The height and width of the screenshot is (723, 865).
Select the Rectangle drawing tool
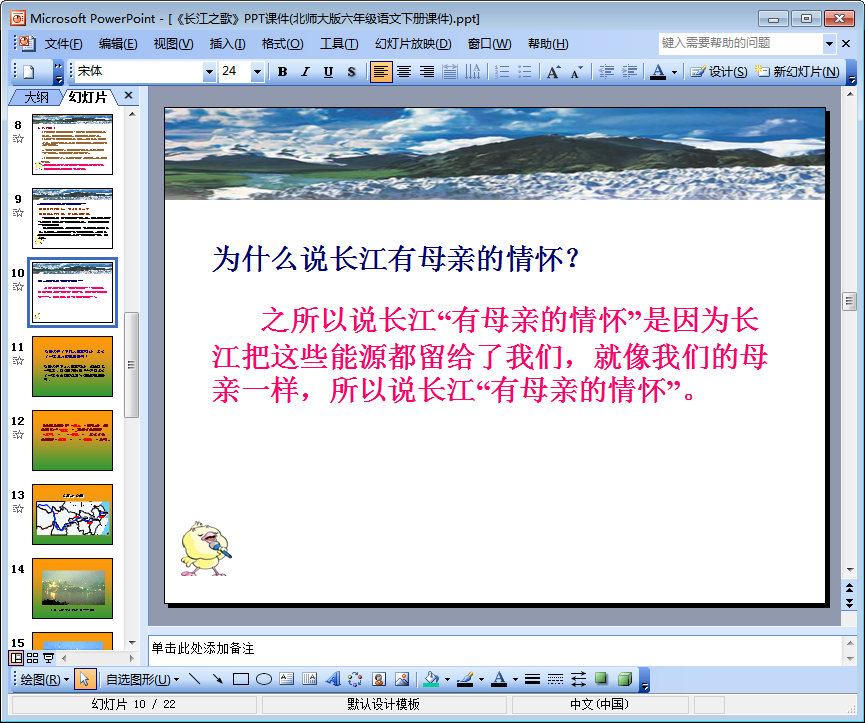pyautogui.click(x=241, y=679)
